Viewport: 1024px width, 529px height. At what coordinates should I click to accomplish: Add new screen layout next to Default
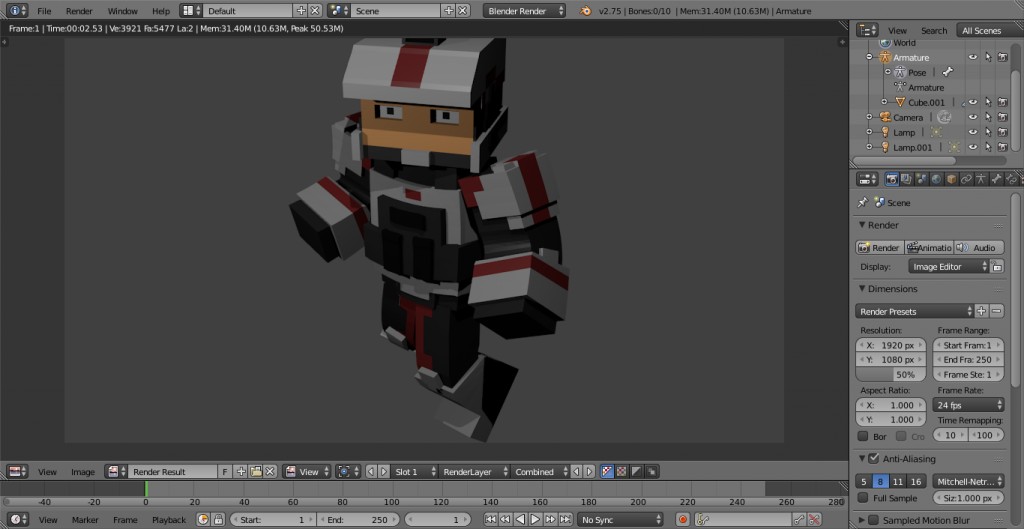[301, 11]
